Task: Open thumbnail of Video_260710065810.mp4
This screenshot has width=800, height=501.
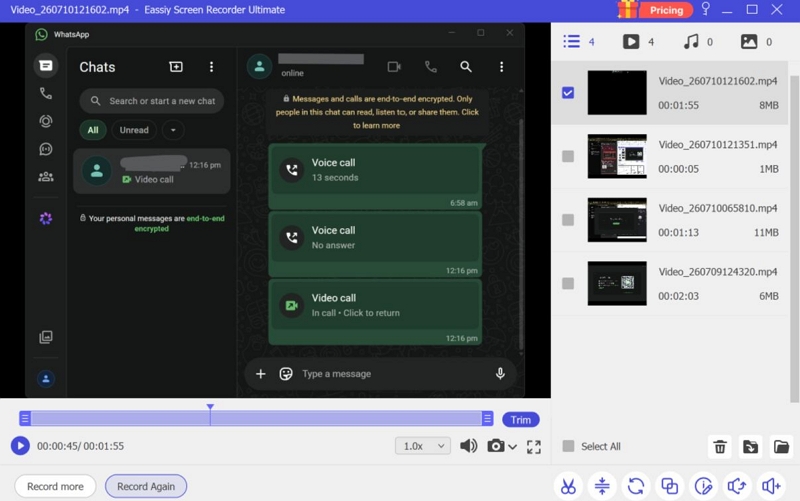Action: 617,220
